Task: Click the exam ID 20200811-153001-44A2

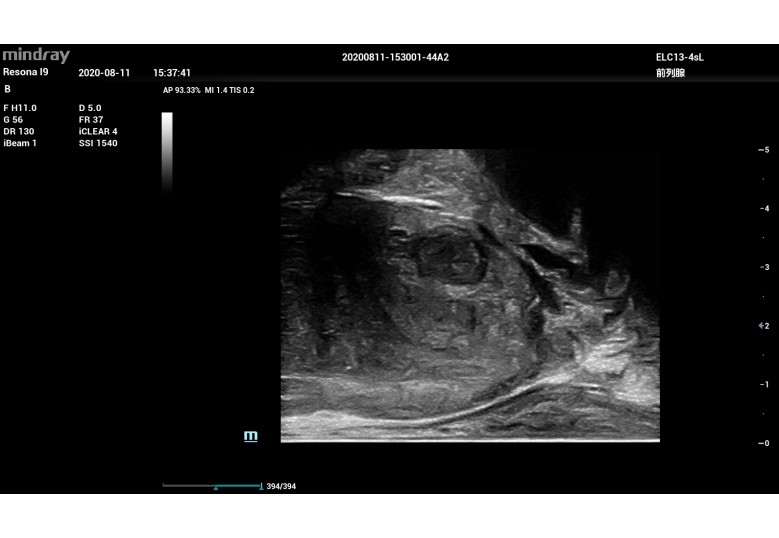Action: click(395, 58)
